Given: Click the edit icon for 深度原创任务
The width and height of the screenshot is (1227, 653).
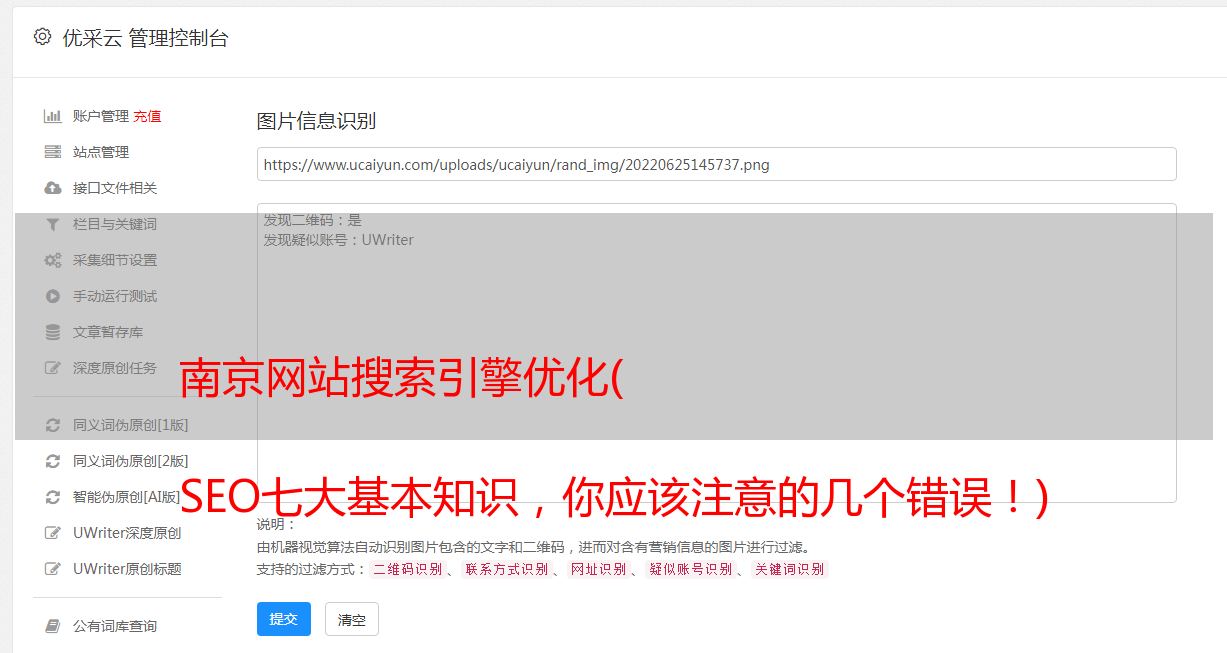Looking at the screenshot, I should [x=53, y=368].
